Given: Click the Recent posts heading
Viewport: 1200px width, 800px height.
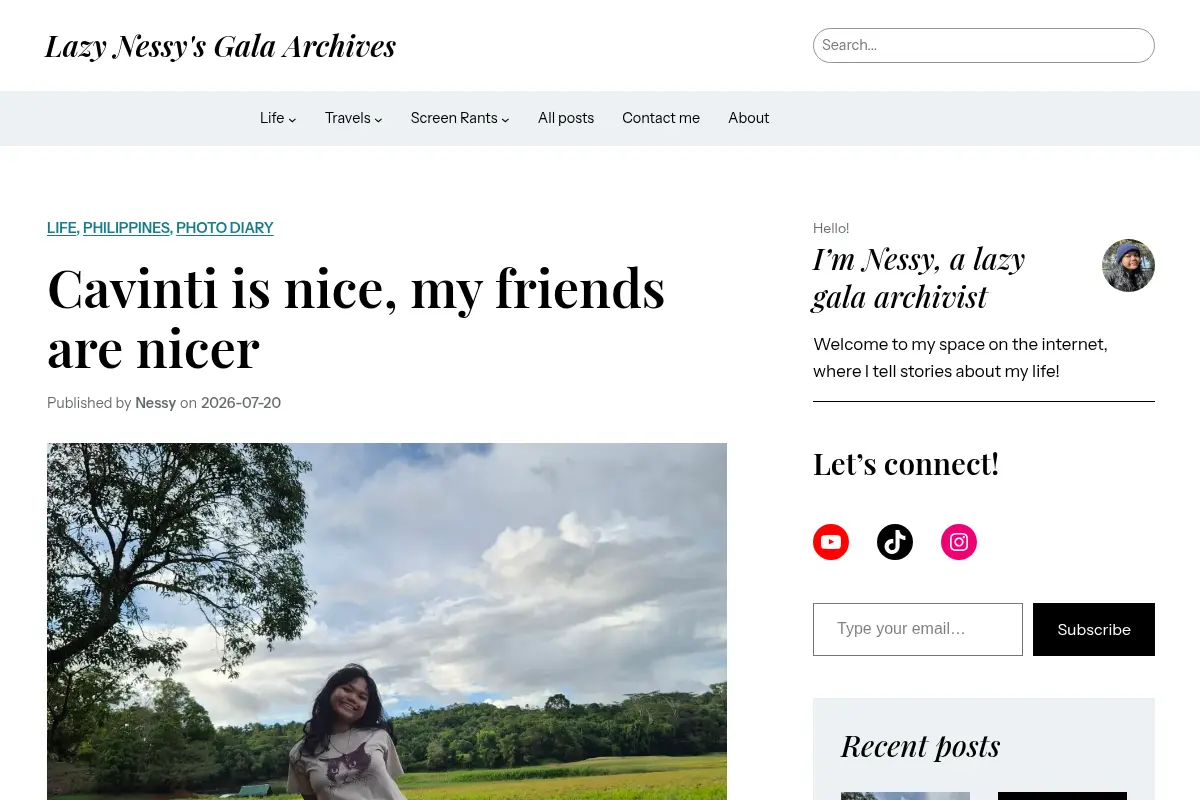Looking at the screenshot, I should coord(920,746).
